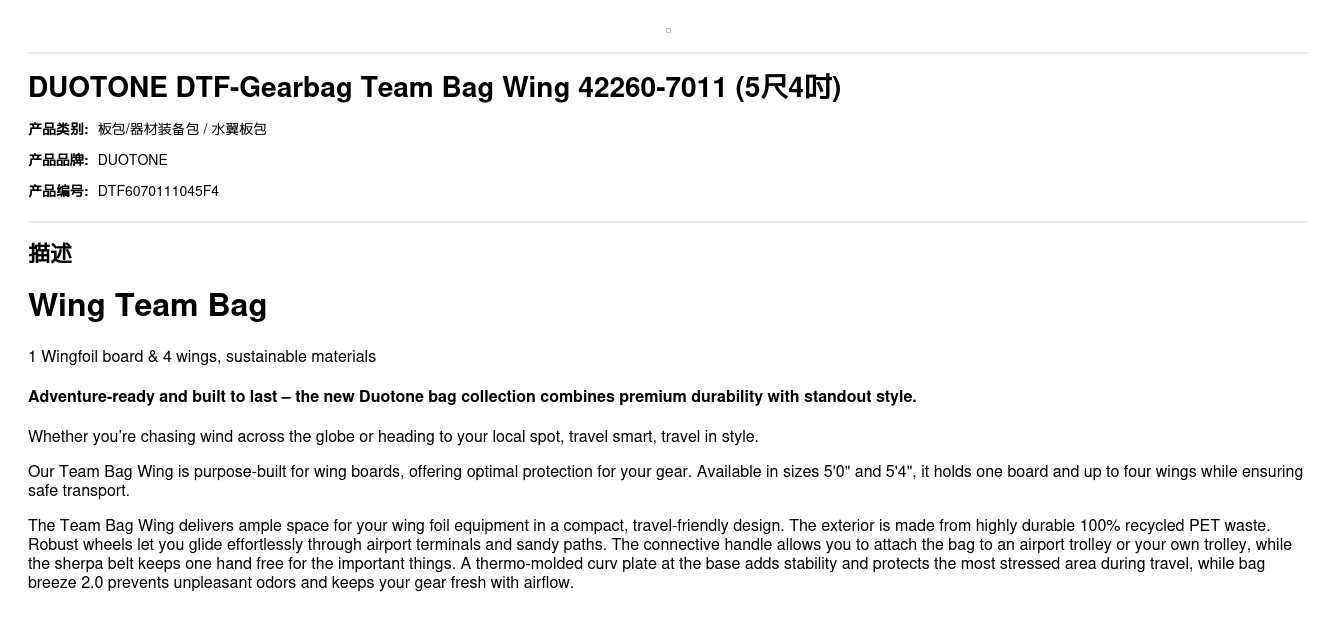This screenshot has height=638, width=1328.
Task: Click the 'safe transport.' text line
Action: [79, 491]
